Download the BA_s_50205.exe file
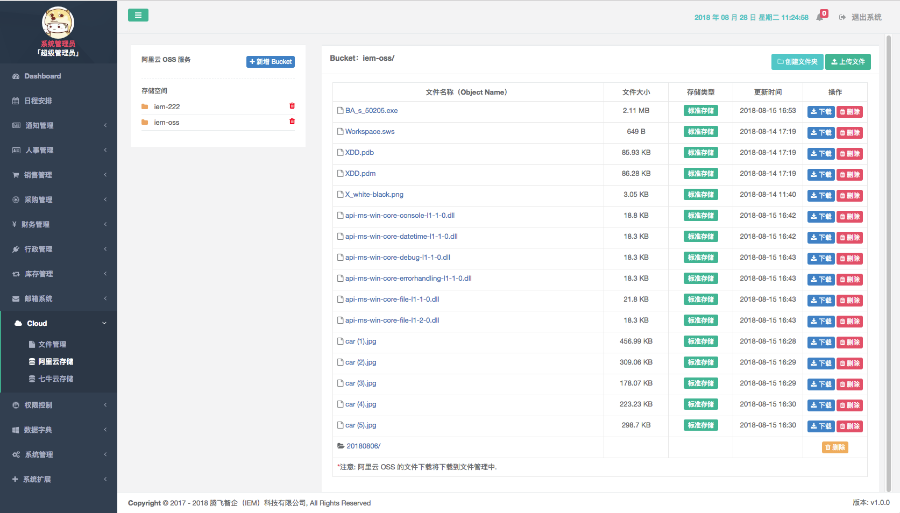The width and height of the screenshot is (900, 513). pyautogui.click(x=820, y=111)
